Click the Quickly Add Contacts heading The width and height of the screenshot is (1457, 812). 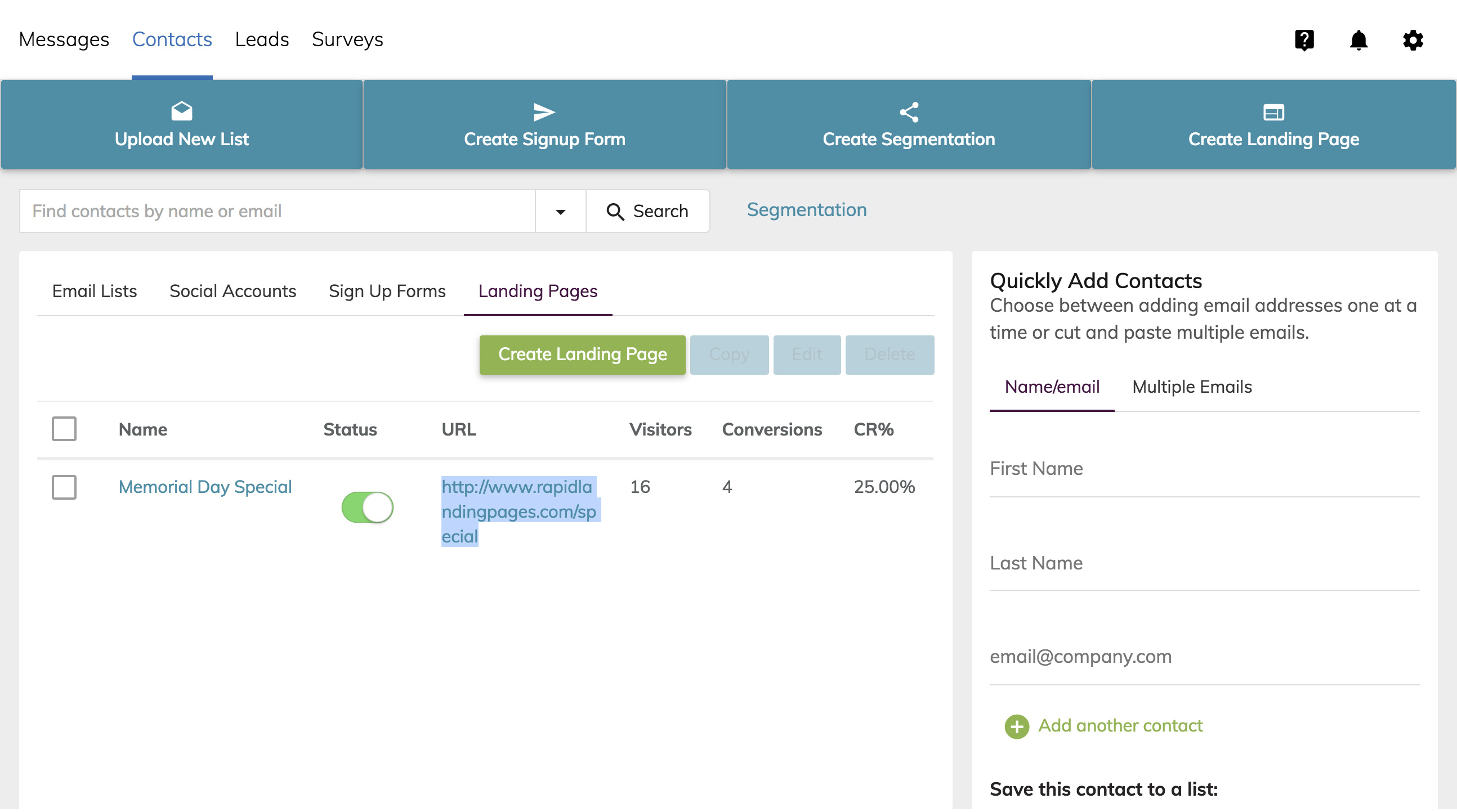point(1096,281)
